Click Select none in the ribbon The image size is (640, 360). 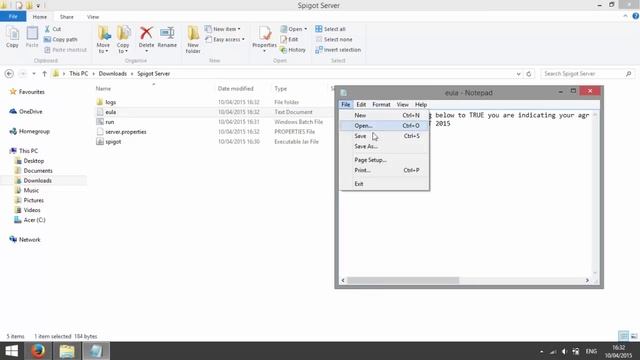[333, 40]
